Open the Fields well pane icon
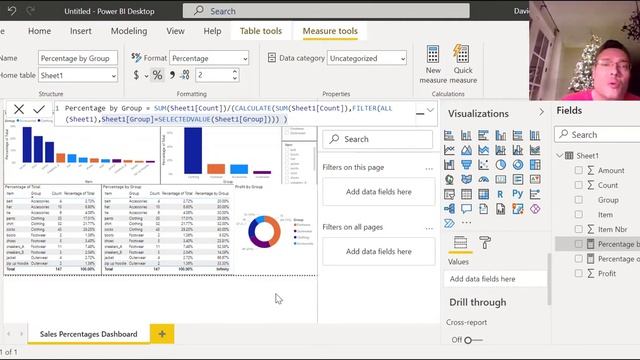This screenshot has height=360, width=640. point(460,242)
